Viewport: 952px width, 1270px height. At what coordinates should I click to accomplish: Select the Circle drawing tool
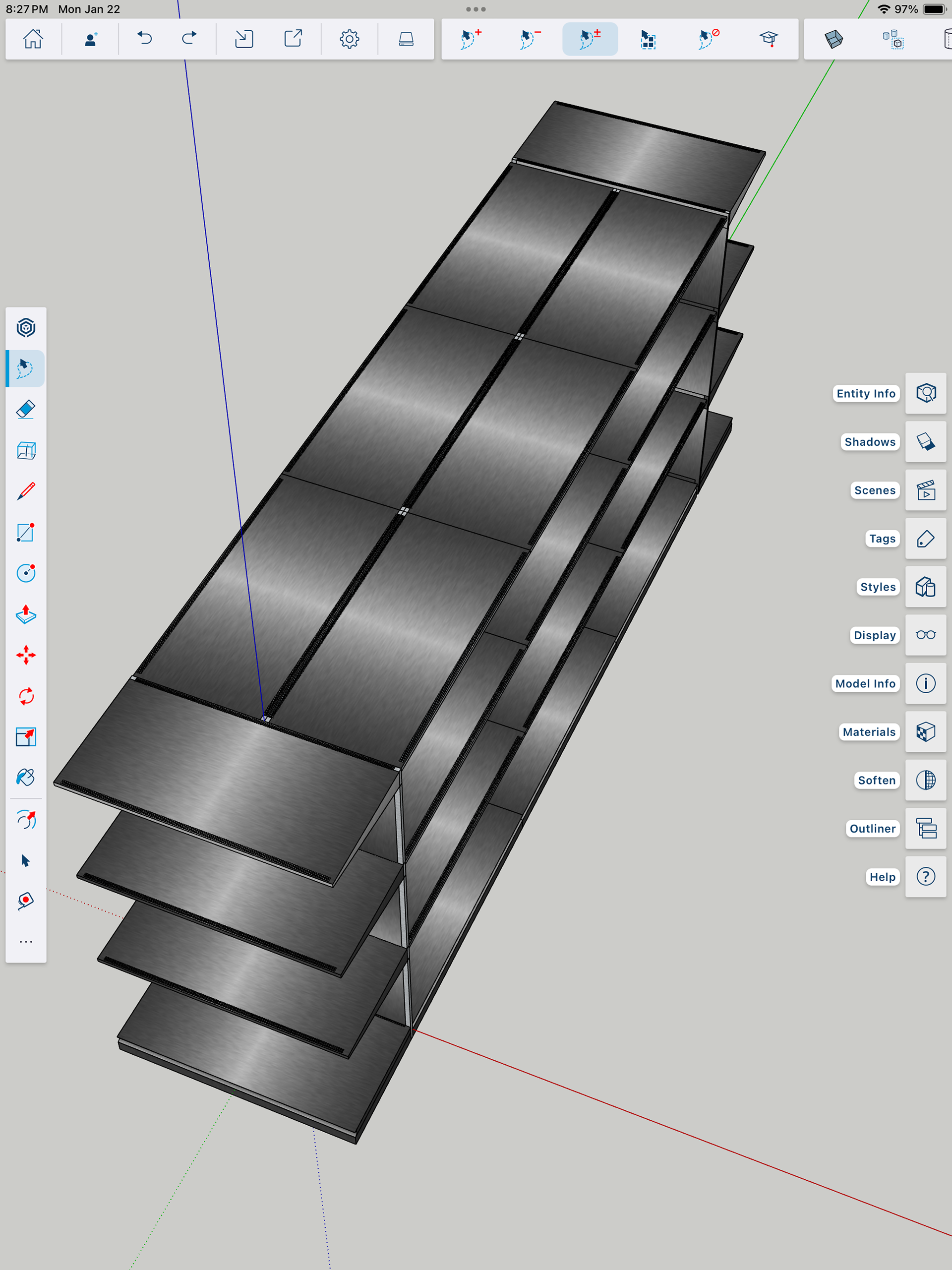pos(26,573)
